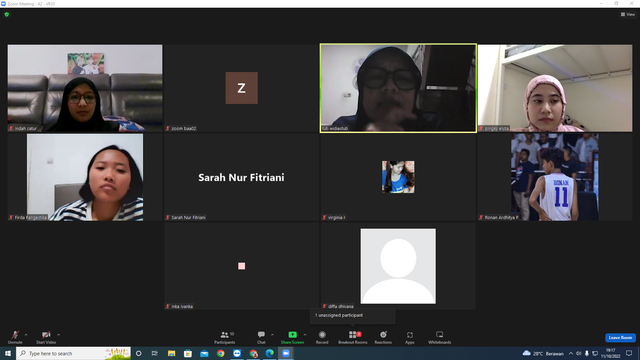Screen dimensions: 640x360
Task: Click the 'zoom baa02' name label
Action: pos(183,128)
